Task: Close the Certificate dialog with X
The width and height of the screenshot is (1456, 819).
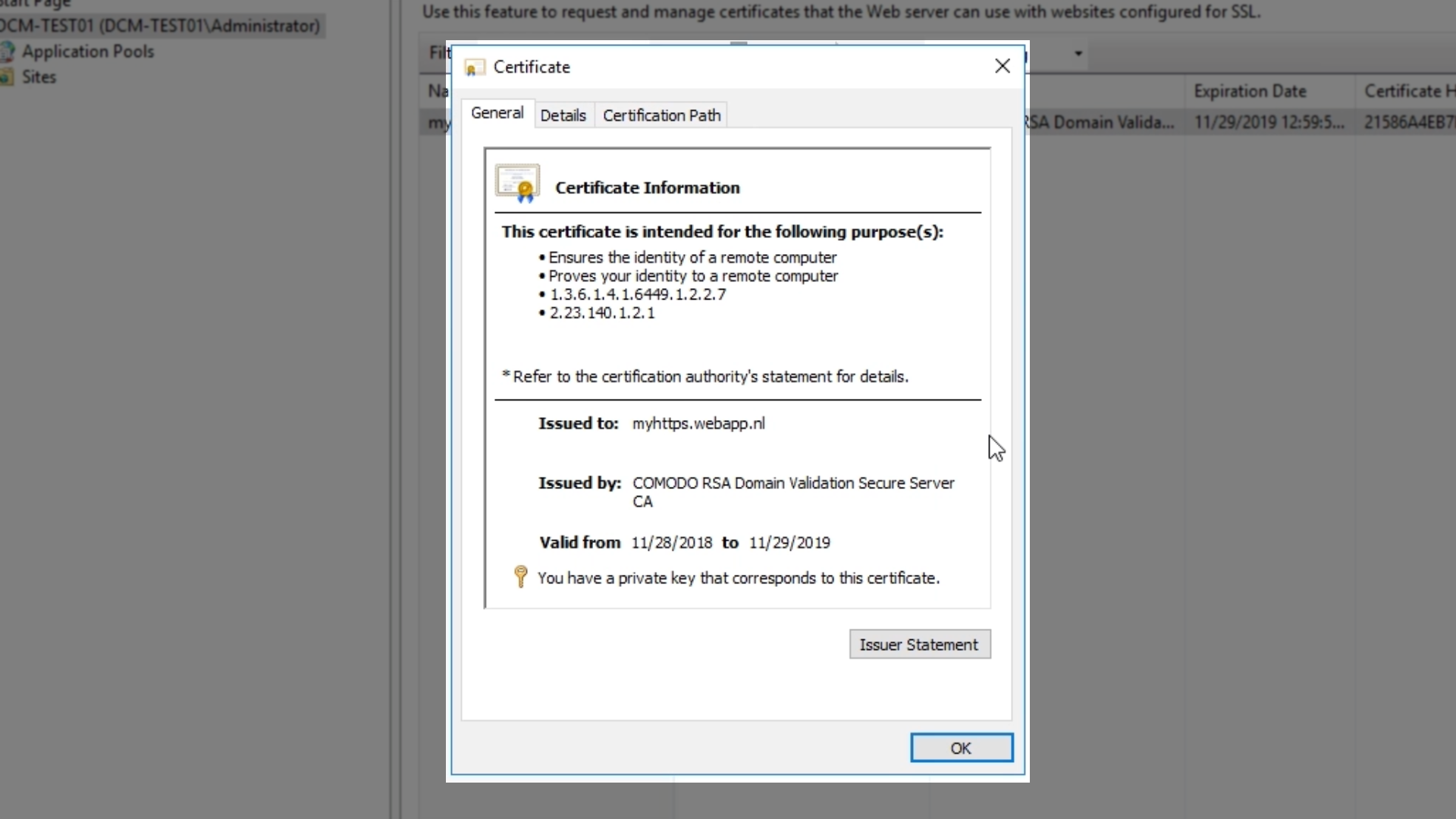Action: (x=1002, y=67)
